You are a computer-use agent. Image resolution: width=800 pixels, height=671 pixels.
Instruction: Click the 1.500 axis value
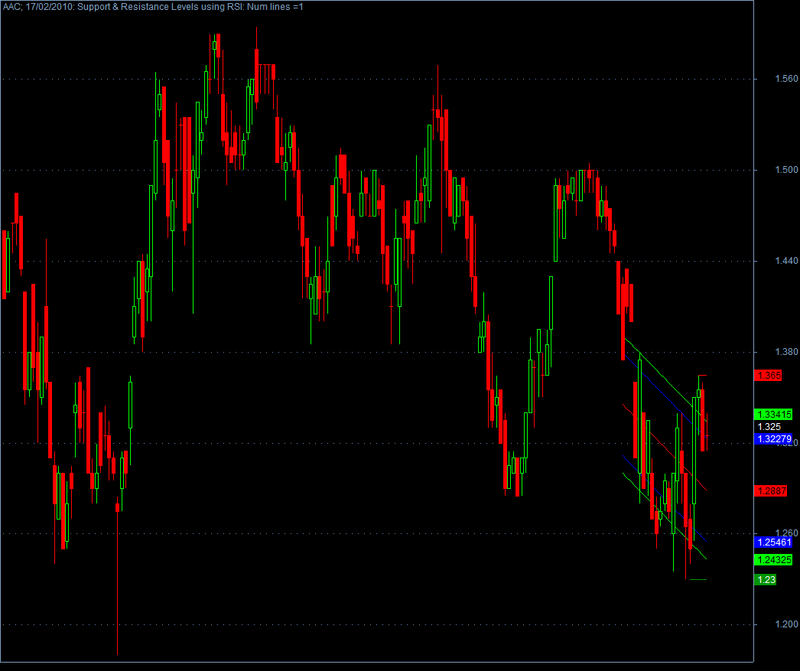[786, 170]
